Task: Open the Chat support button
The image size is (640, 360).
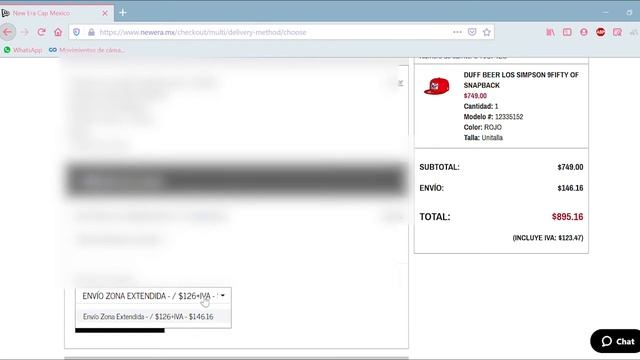Action: click(x=616, y=341)
